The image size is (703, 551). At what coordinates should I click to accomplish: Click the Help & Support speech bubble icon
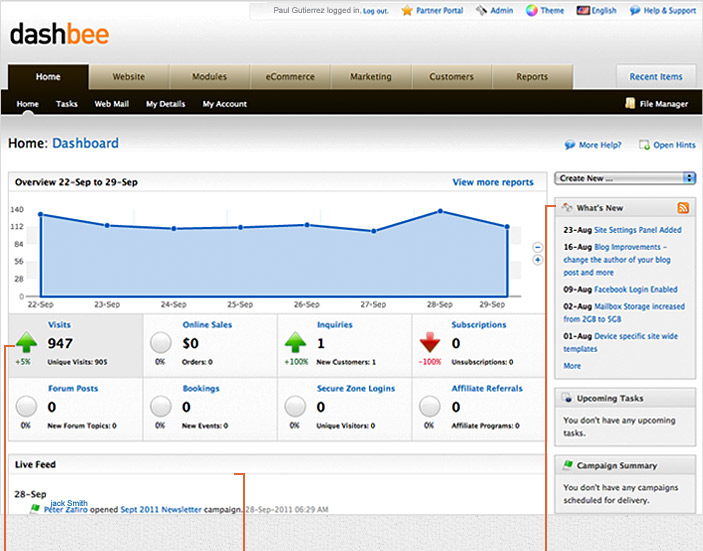[x=634, y=10]
